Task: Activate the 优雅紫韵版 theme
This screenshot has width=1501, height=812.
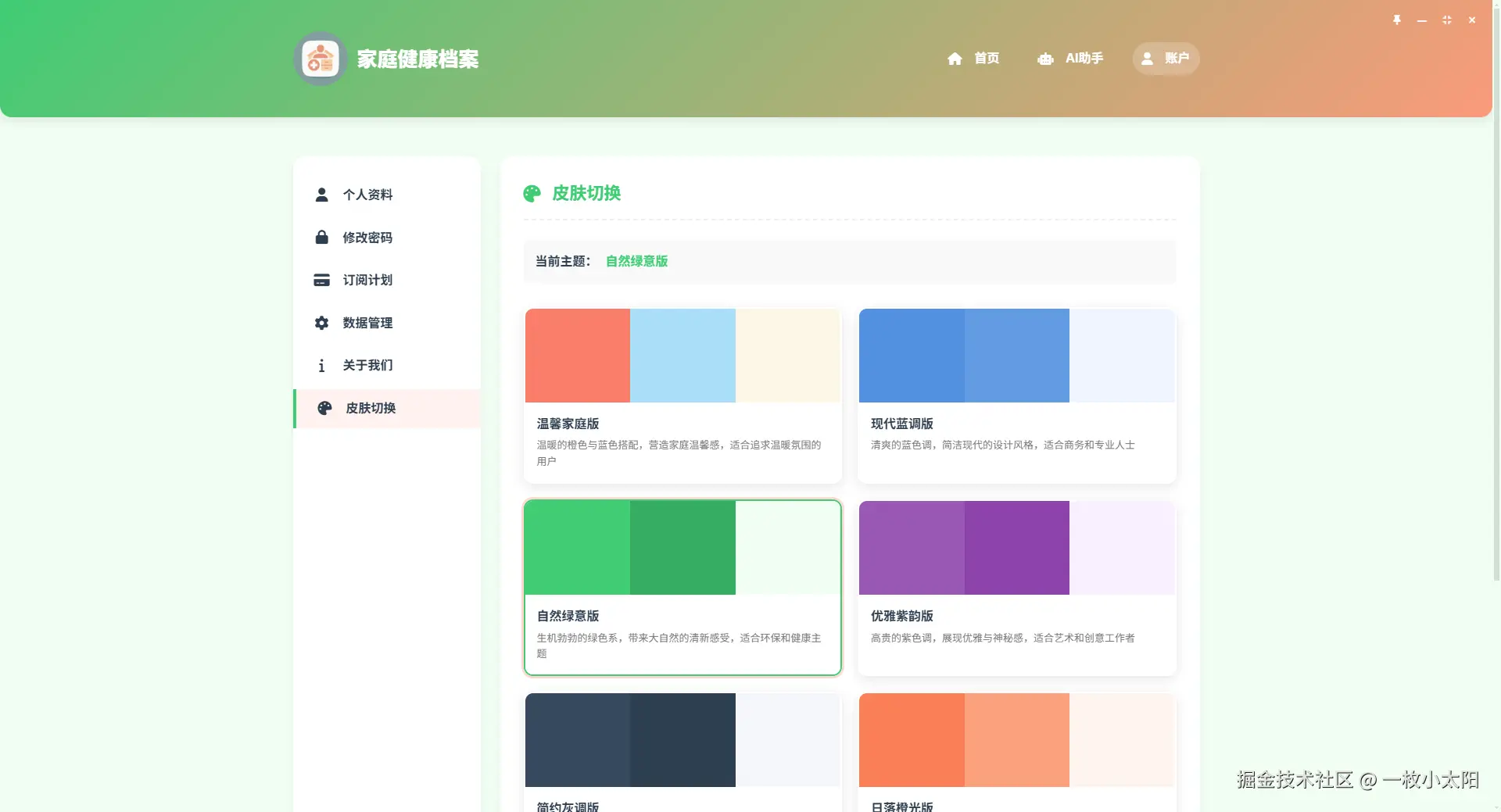Action: 1016,588
